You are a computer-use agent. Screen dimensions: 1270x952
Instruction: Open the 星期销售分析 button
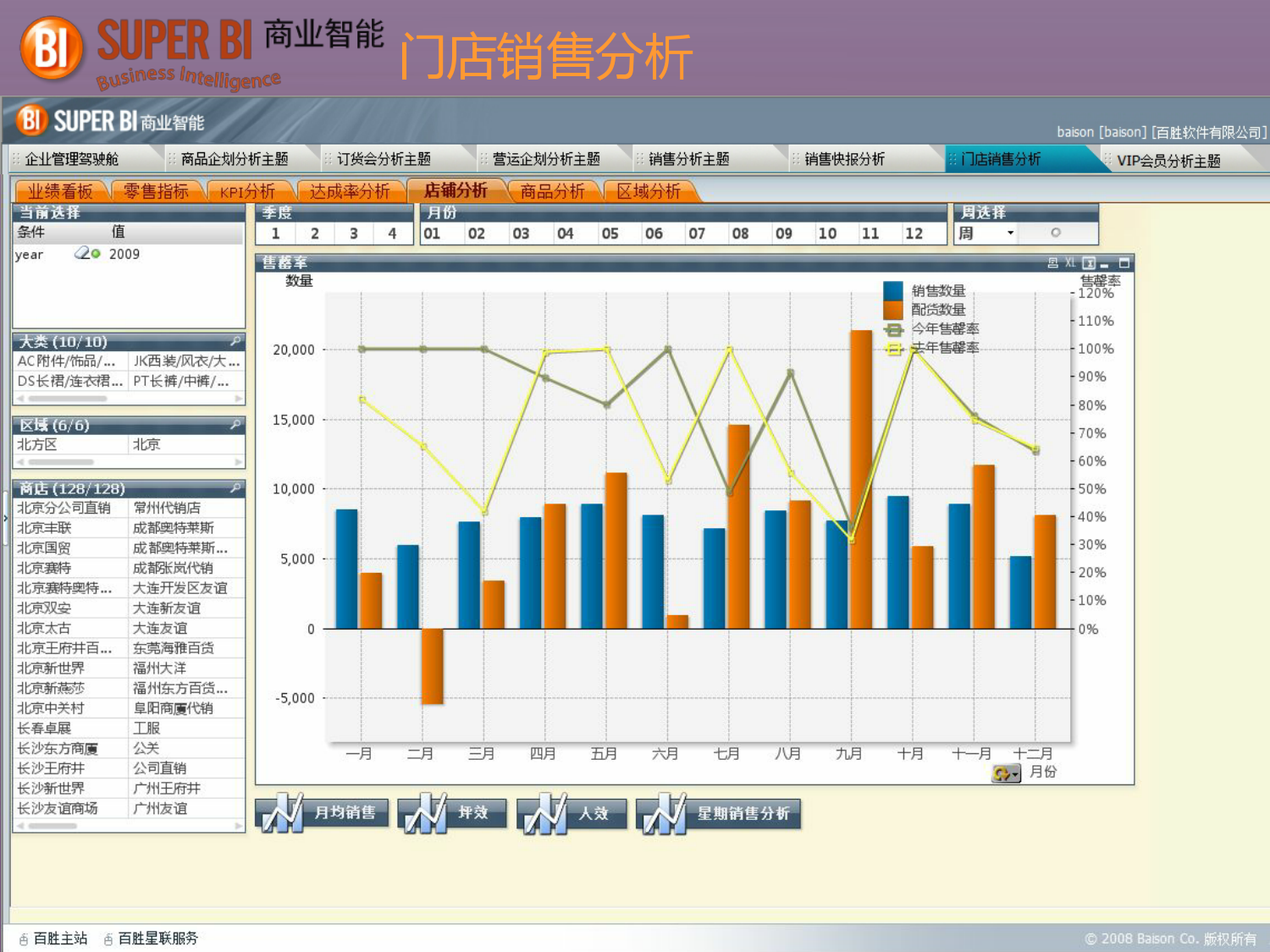click(x=718, y=813)
